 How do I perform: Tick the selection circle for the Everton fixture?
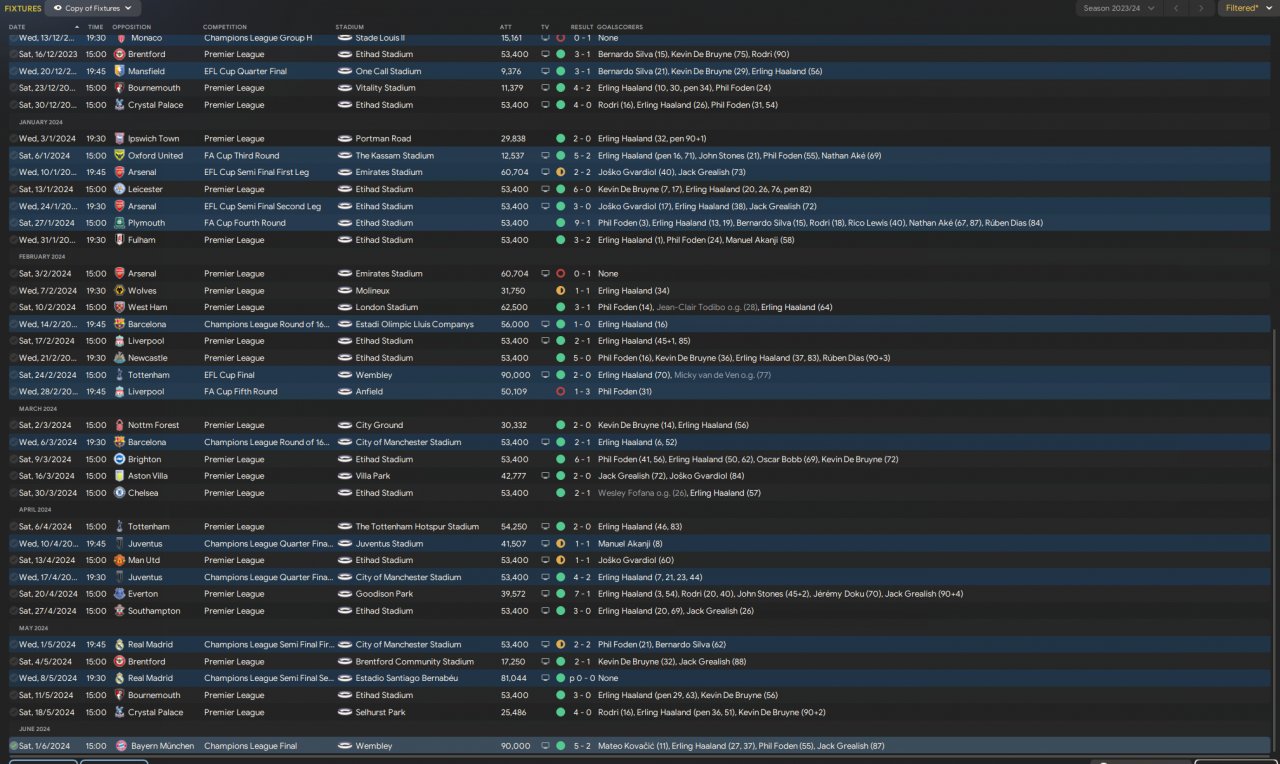tap(14, 594)
